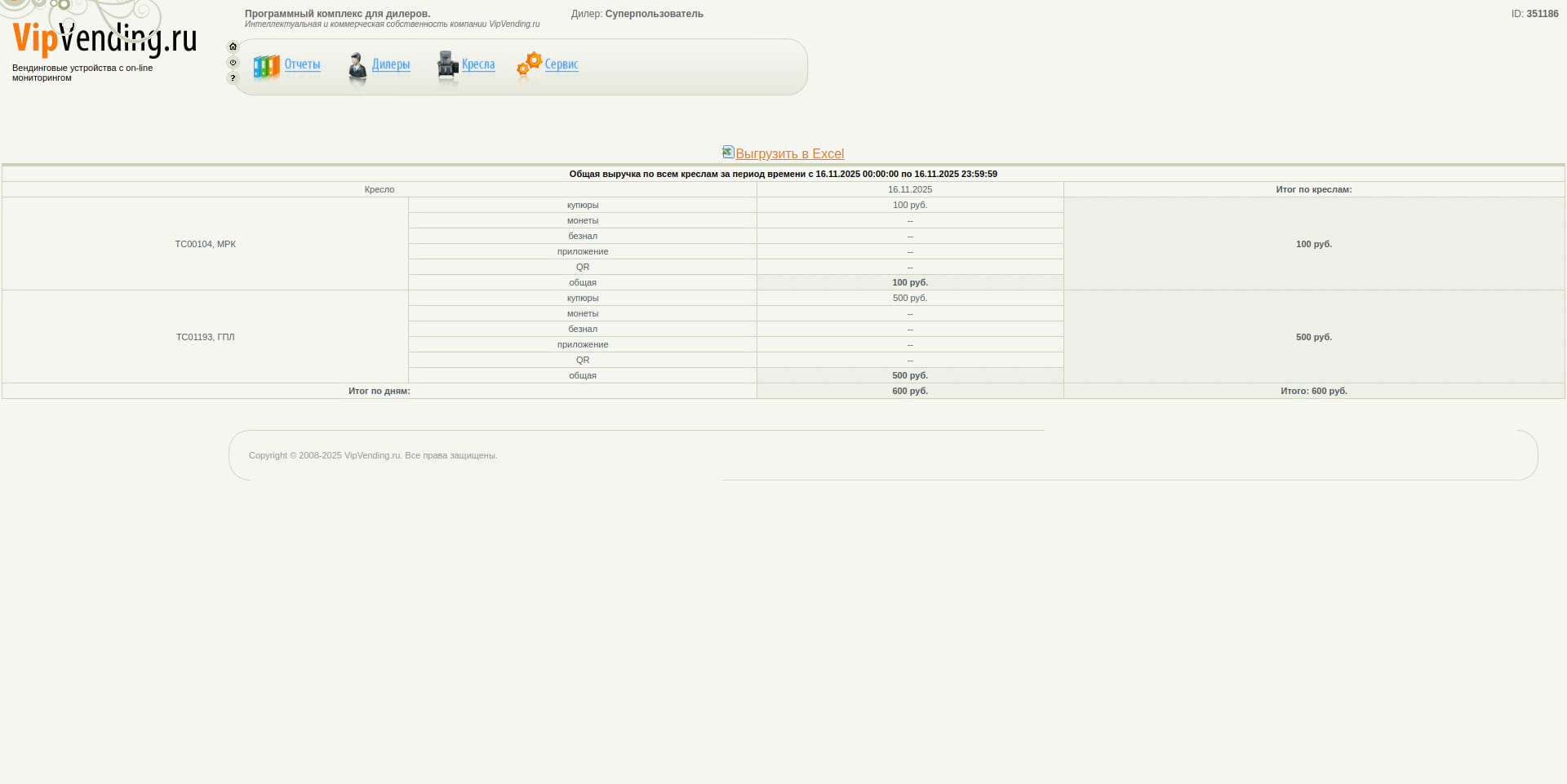1567x784 pixels.
Task: Click the massage chair icon
Action: [x=447, y=66]
